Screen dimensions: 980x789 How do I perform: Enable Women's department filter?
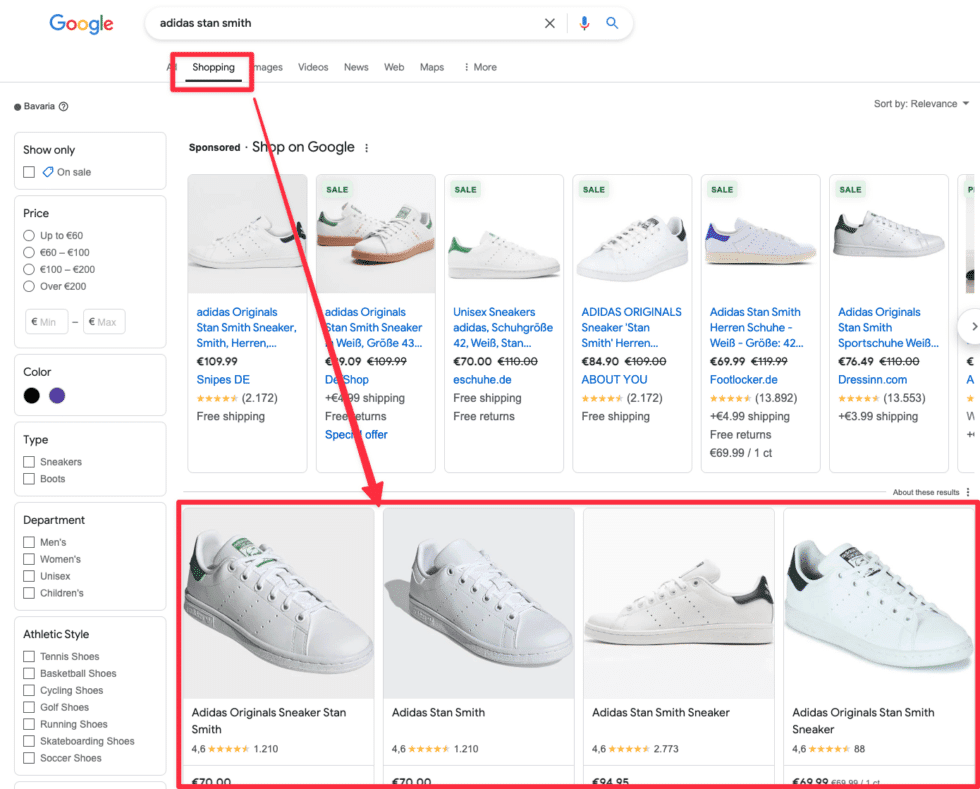29,559
